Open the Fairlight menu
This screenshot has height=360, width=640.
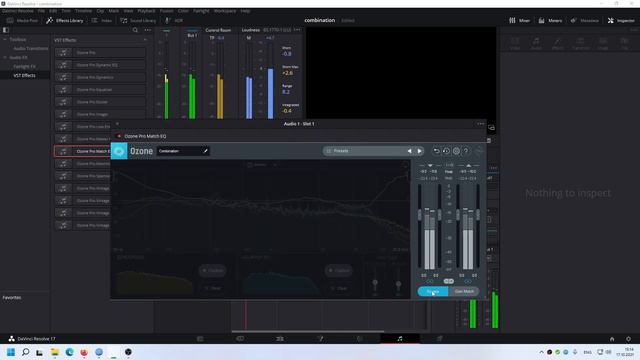click(x=201, y=11)
